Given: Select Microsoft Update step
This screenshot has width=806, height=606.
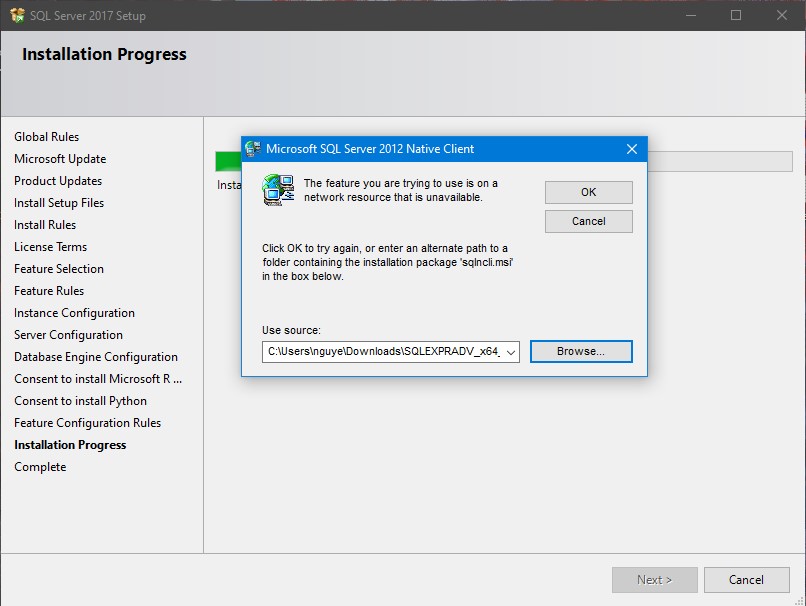Looking at the screenshot, I should [60, 159].
